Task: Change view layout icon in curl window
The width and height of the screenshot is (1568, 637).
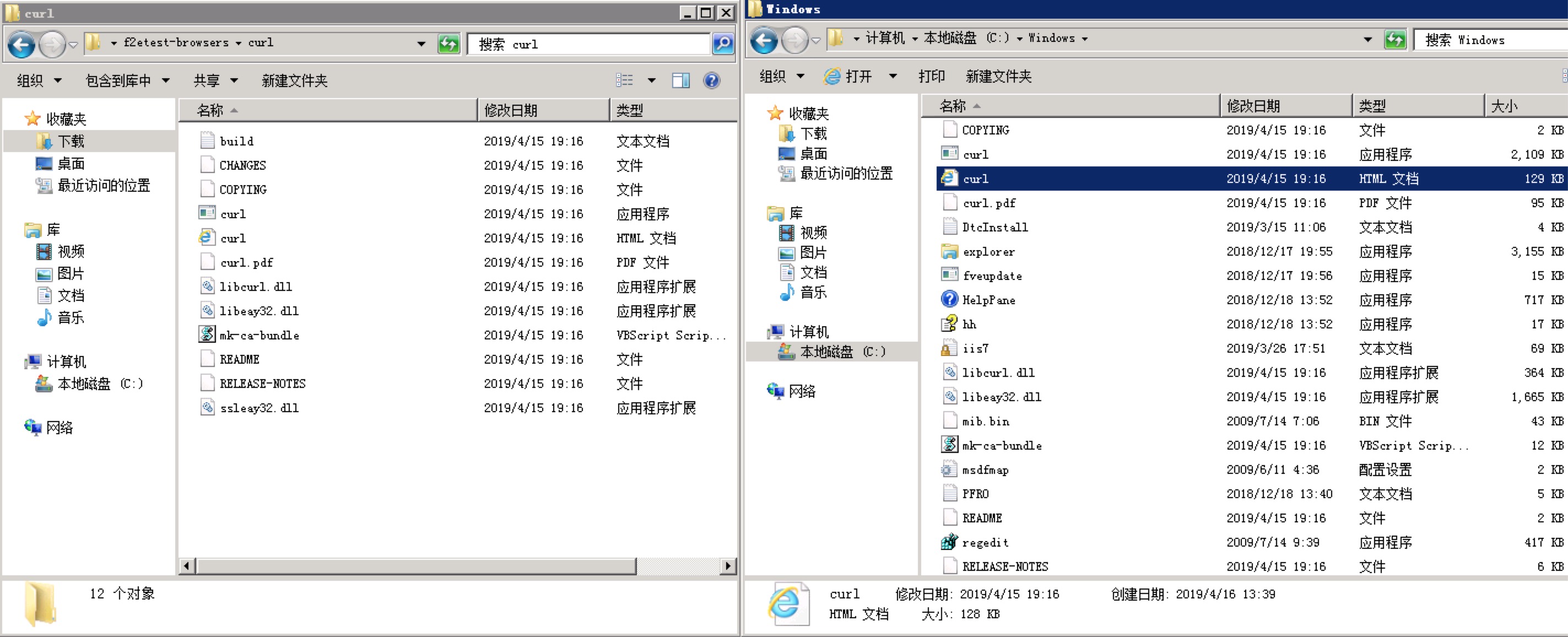Action: point(625,80)
